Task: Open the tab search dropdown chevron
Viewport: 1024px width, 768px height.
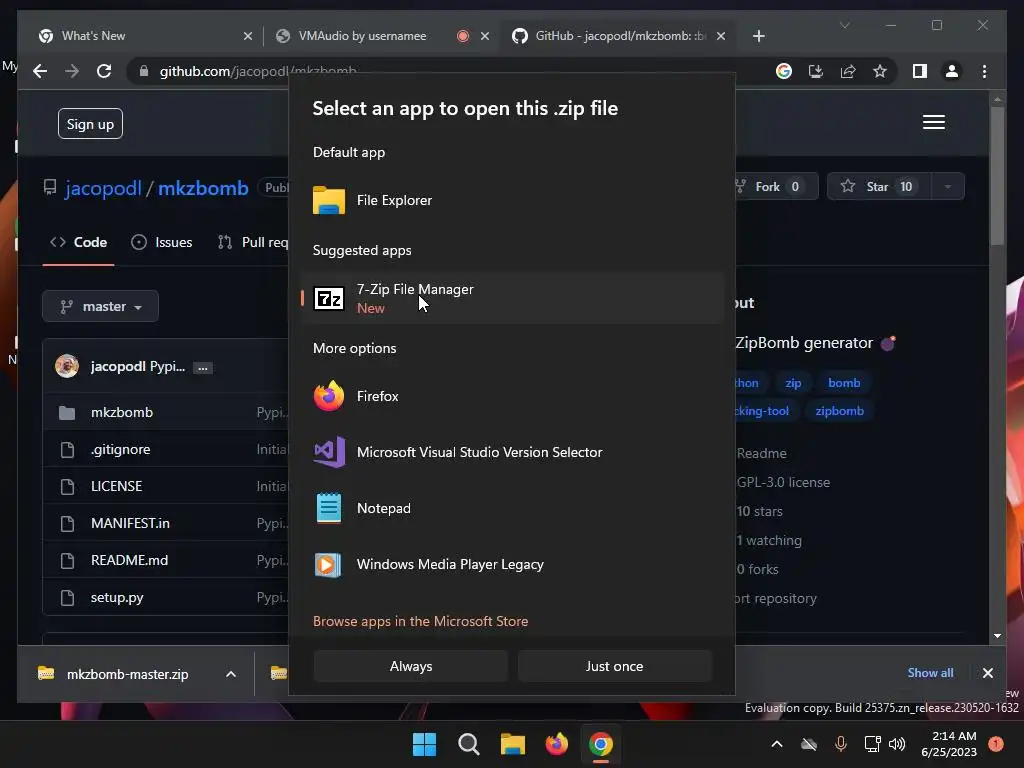Action: [844, 25]
